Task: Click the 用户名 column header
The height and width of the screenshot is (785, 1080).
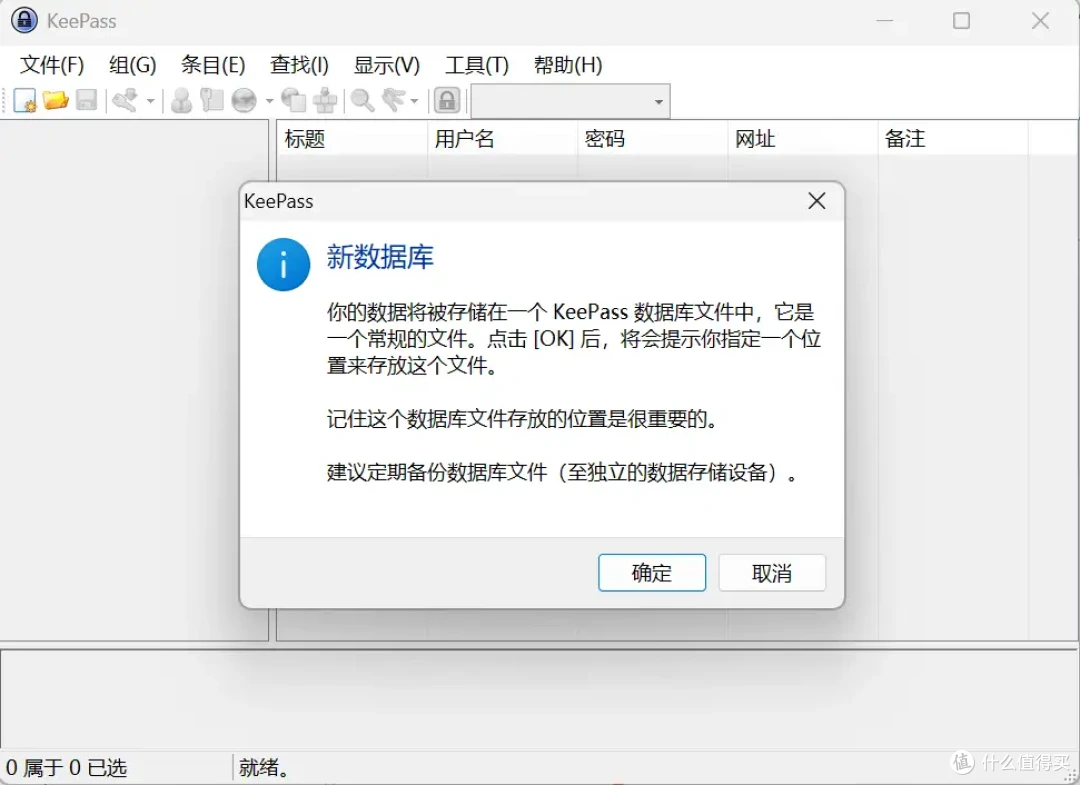Action: click(x=502, y=139)
